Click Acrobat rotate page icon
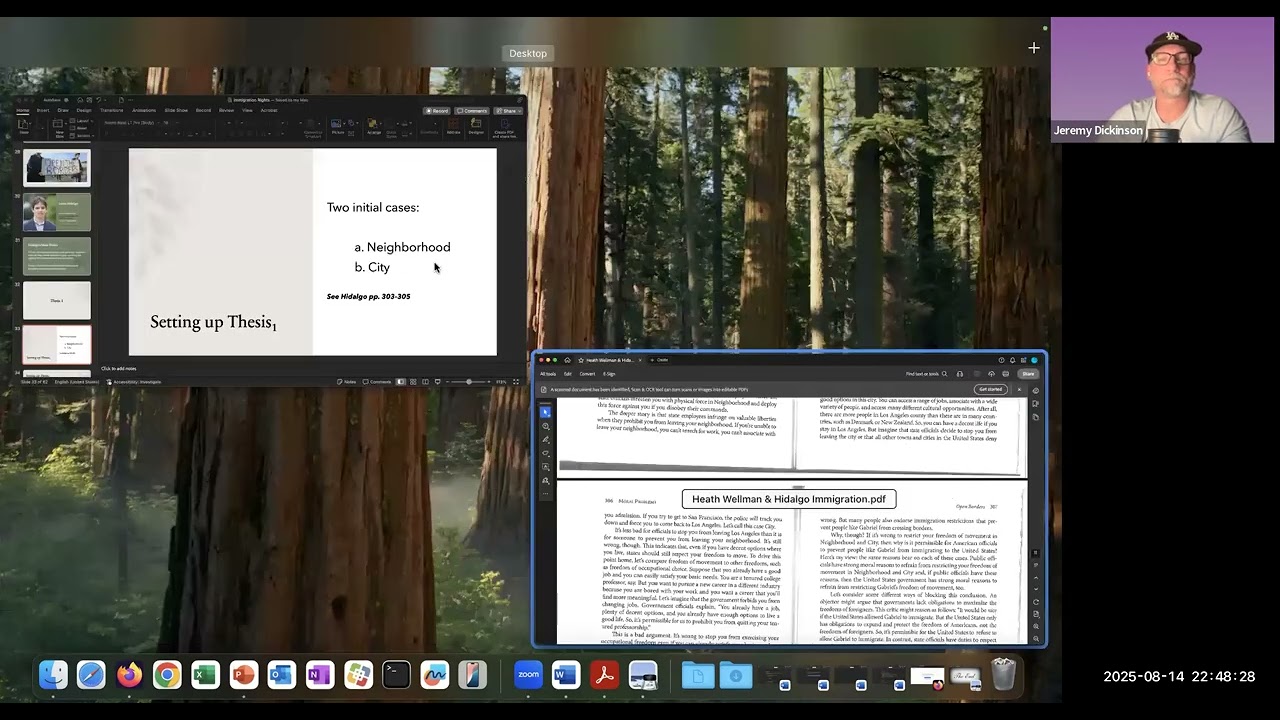 pos(1036,602)
